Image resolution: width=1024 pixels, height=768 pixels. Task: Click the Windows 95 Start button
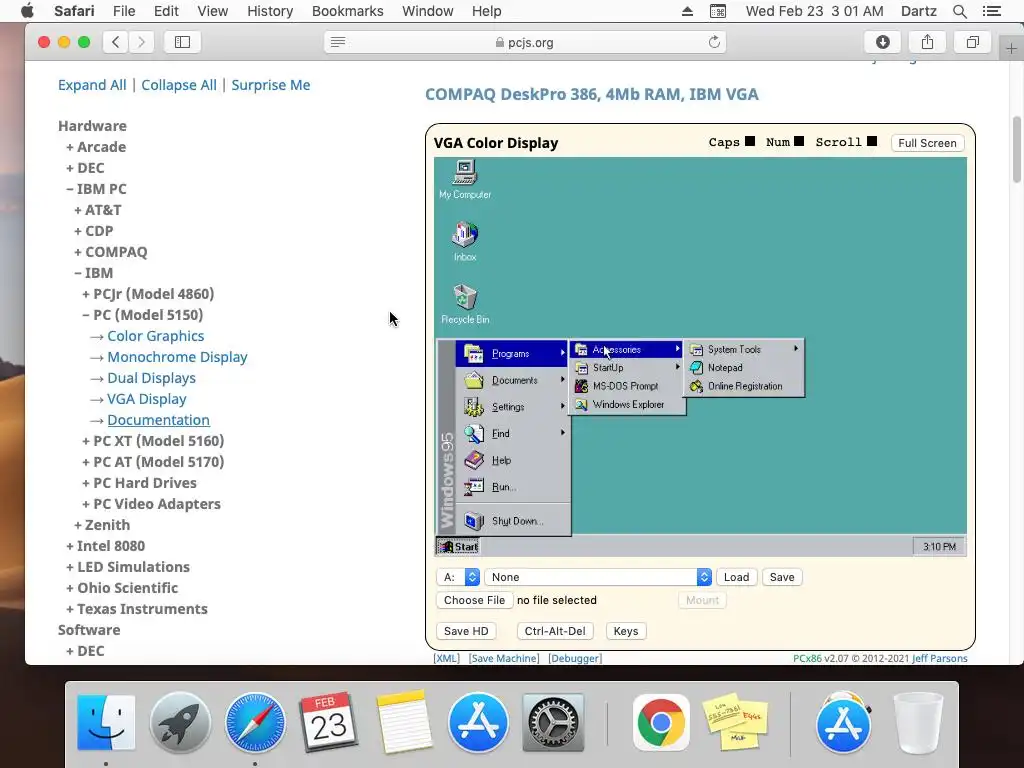(x=458, y=547)
